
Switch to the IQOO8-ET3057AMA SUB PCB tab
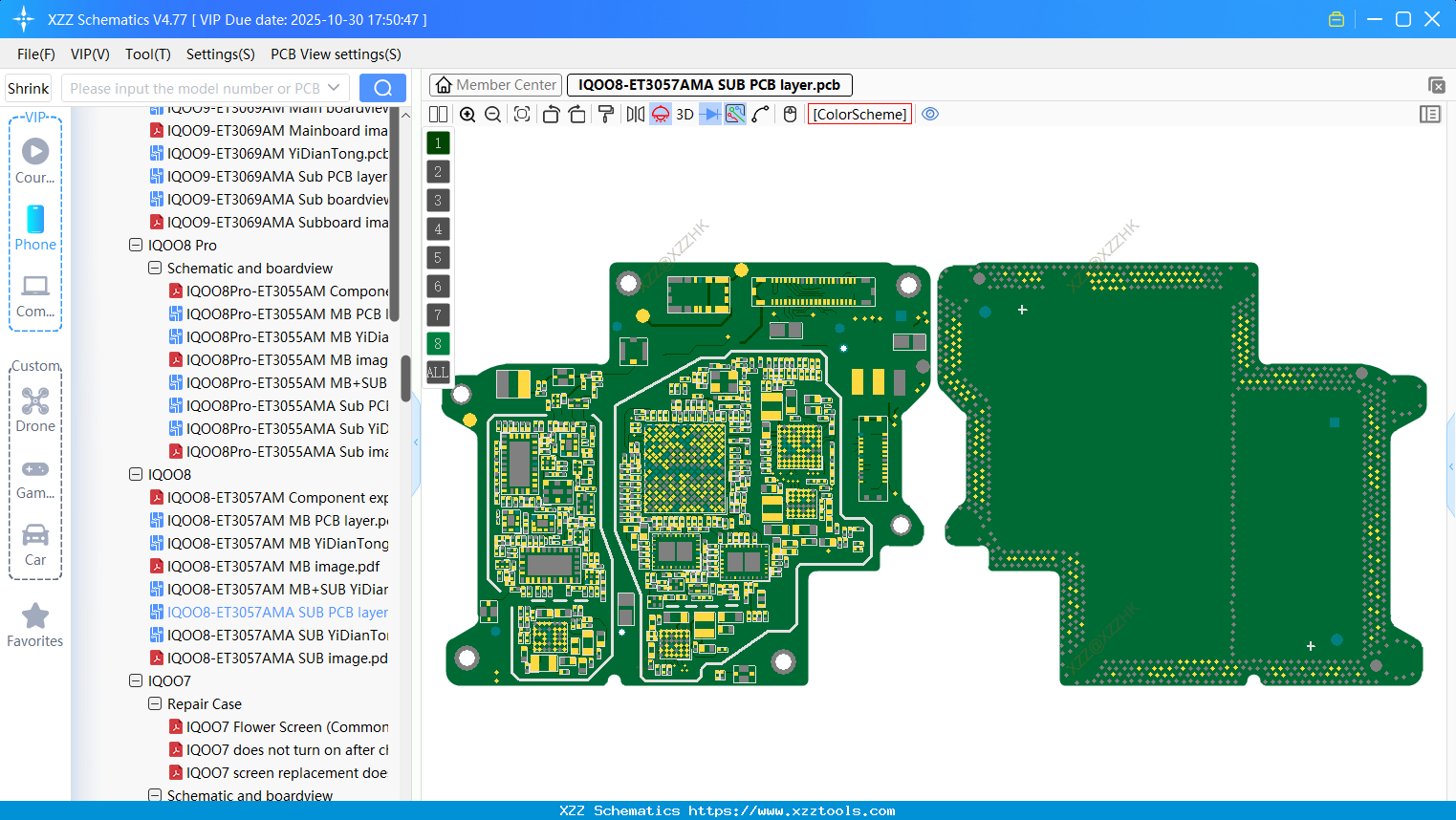[x=709, y=84]
